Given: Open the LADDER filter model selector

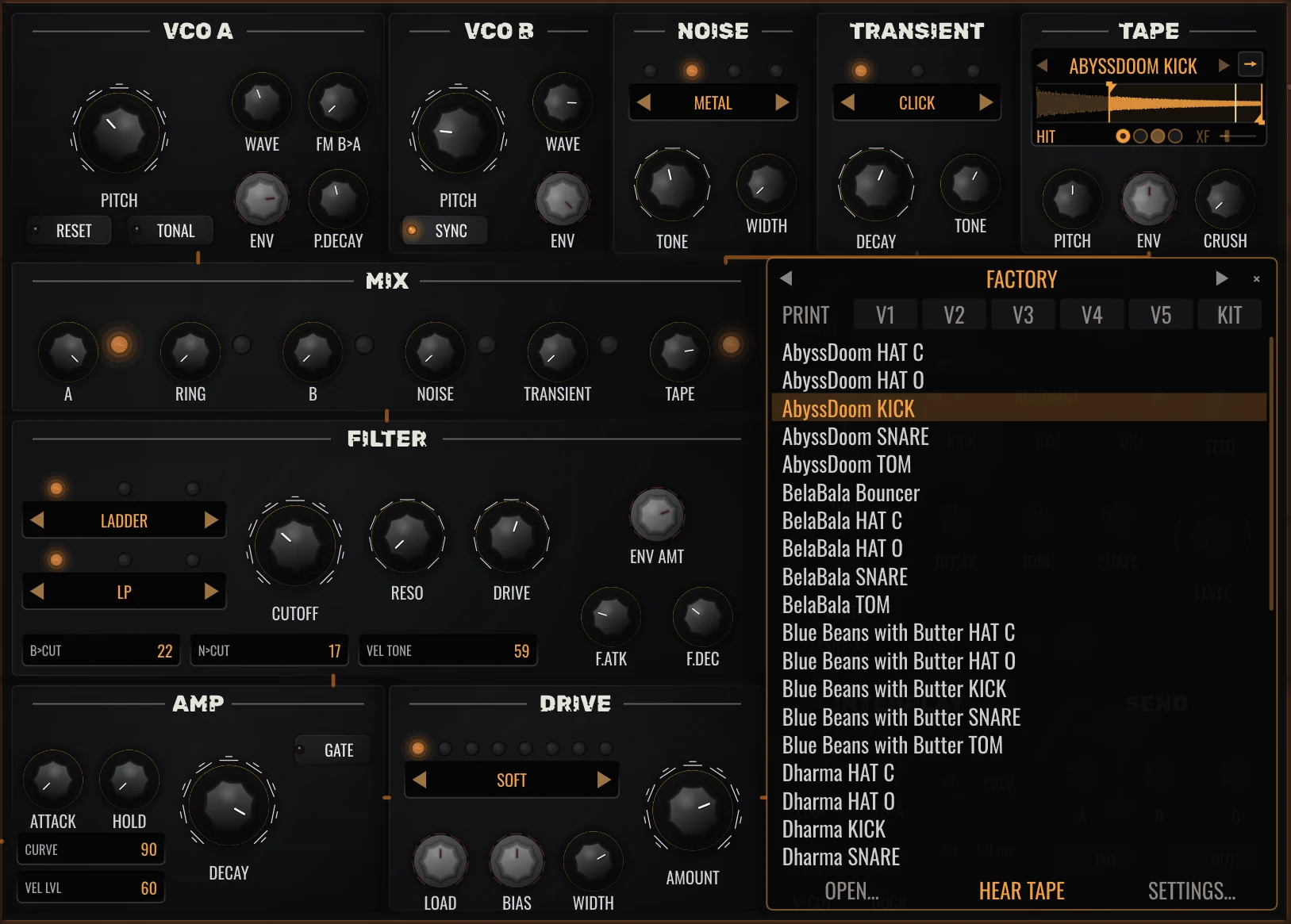Looking at the screenshot, I should click(124, 521).
